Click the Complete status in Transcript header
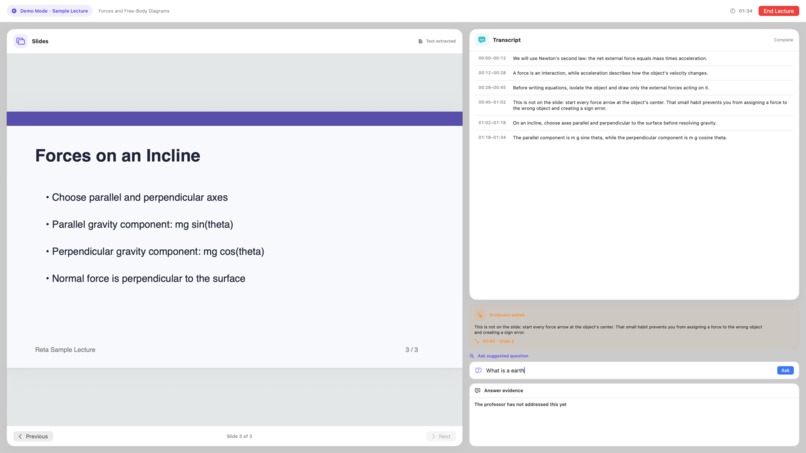The width and height of the screenshot is (806, 453). [x=783, y=40]
